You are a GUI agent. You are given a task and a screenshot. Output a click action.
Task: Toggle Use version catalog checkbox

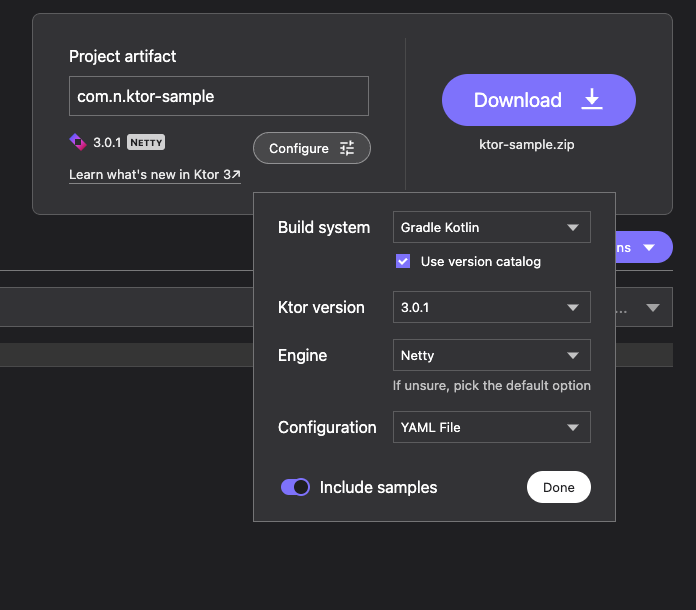click(x=403, y=261)
